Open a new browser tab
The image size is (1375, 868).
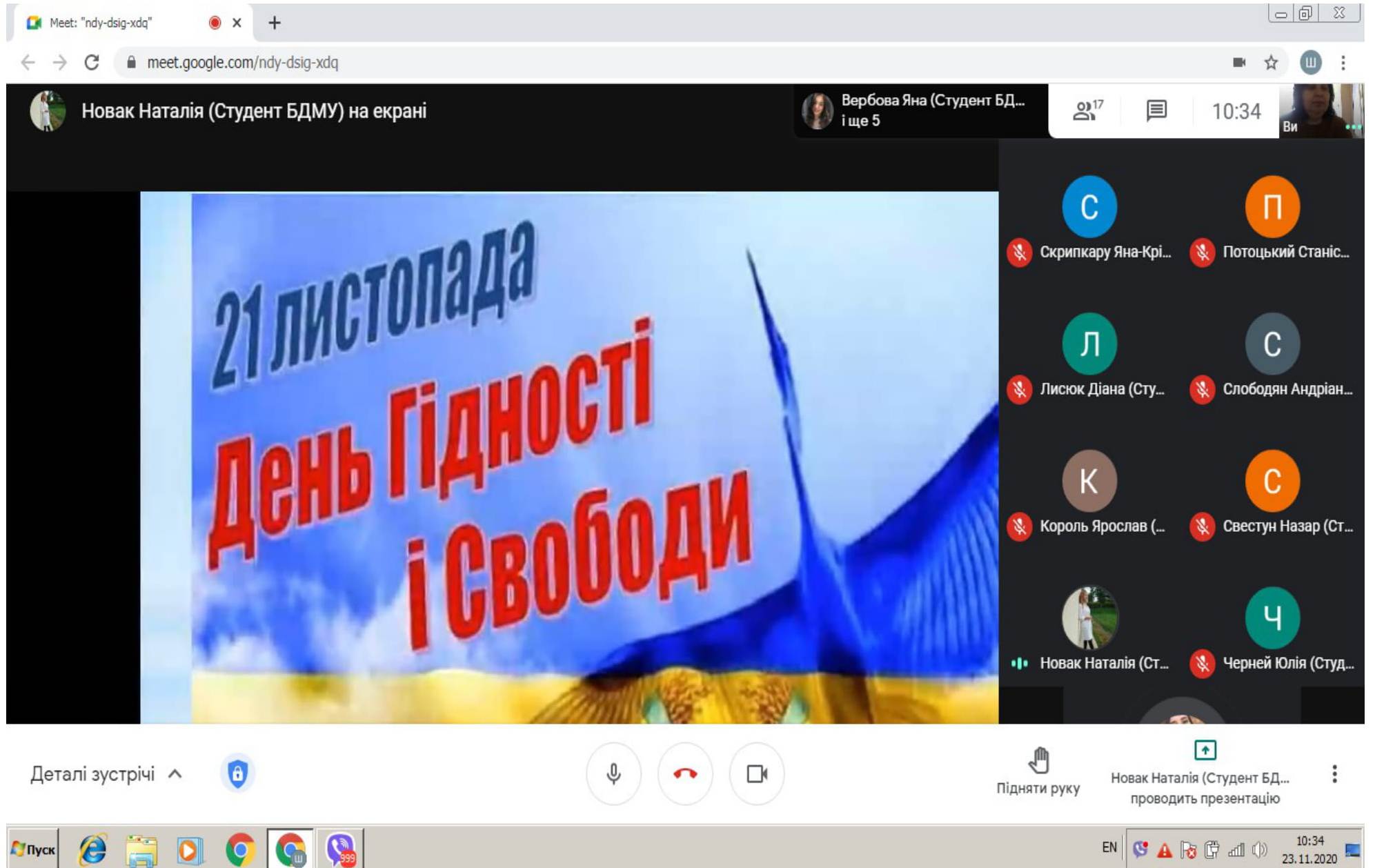click(x=275, y=23)
